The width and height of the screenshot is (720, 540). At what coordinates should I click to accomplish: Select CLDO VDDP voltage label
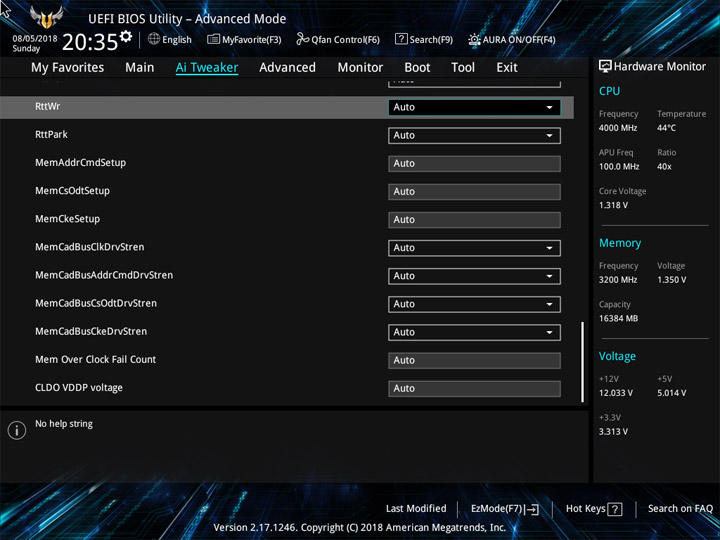coord(79,388)
